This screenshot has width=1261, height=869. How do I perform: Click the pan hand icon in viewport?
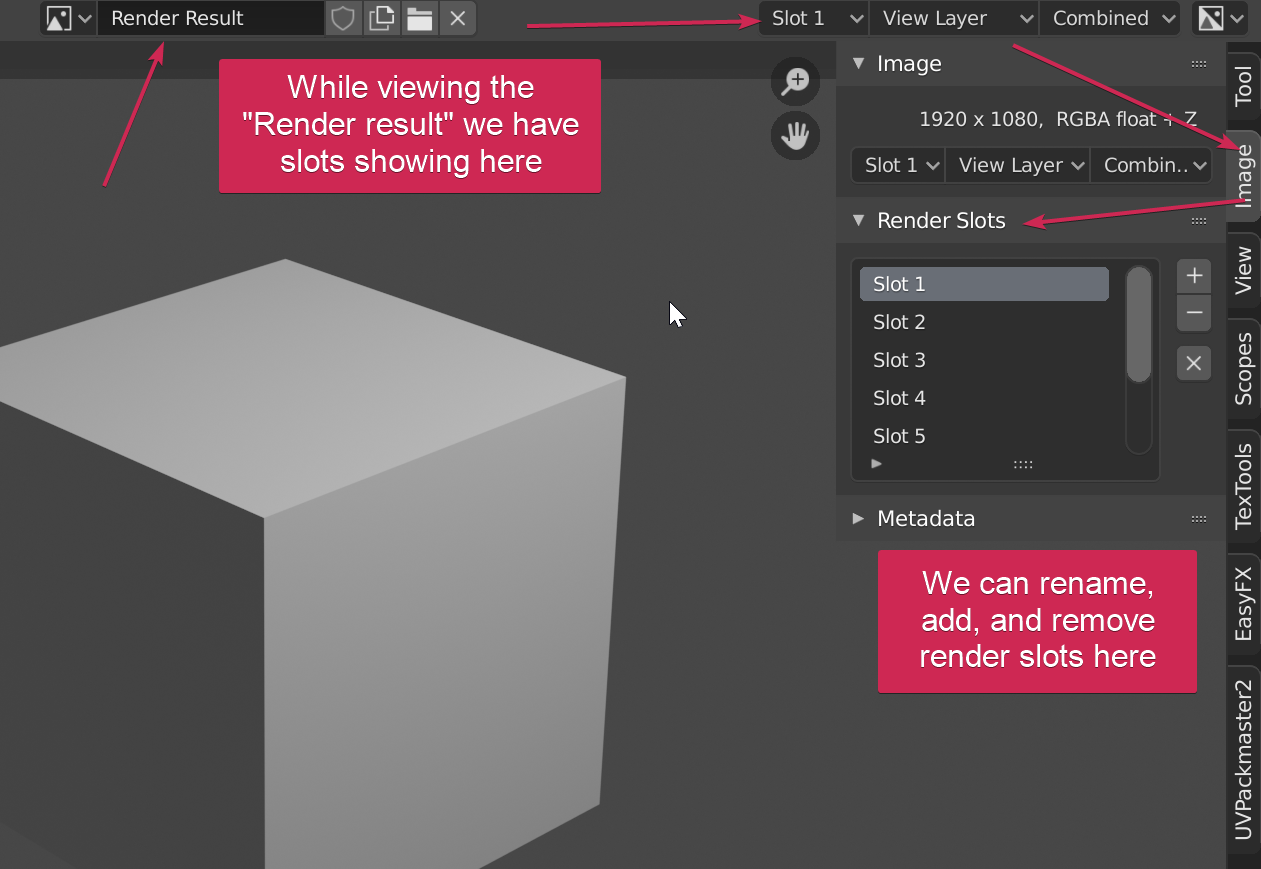point(795,136)
